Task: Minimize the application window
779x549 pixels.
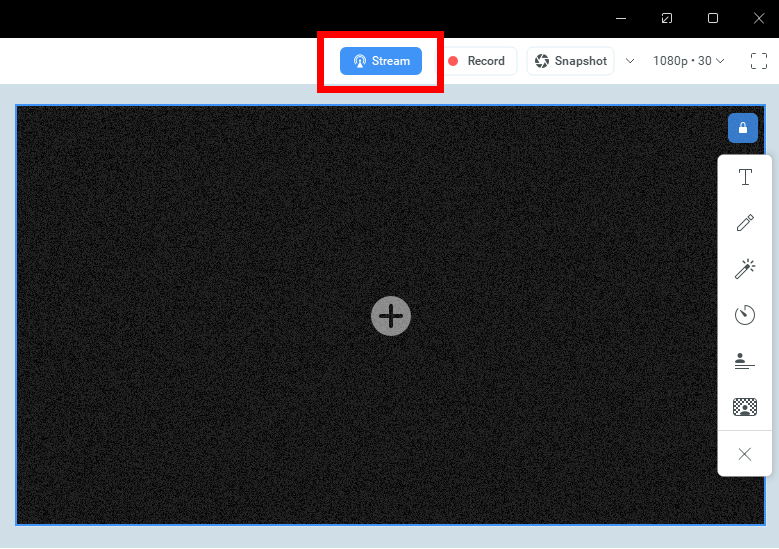Action: (x=621, y=18)
